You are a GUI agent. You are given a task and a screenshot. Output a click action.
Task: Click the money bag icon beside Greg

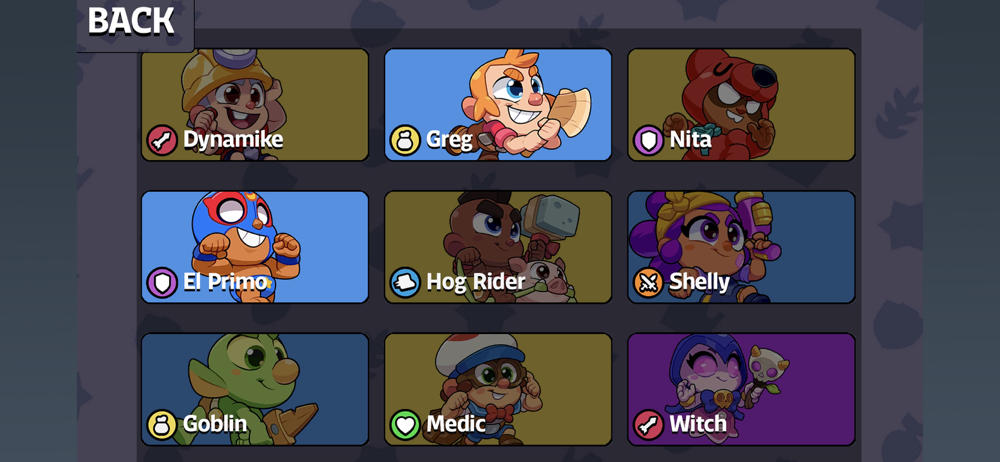point(406,140)
